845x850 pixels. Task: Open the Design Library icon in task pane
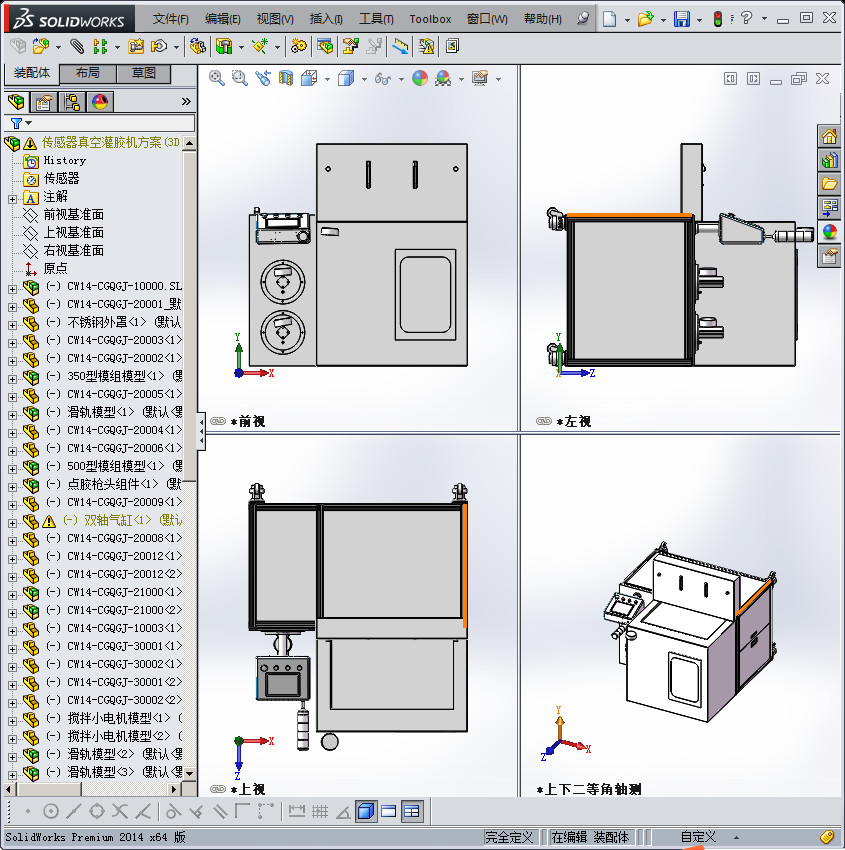click(829, 160)
